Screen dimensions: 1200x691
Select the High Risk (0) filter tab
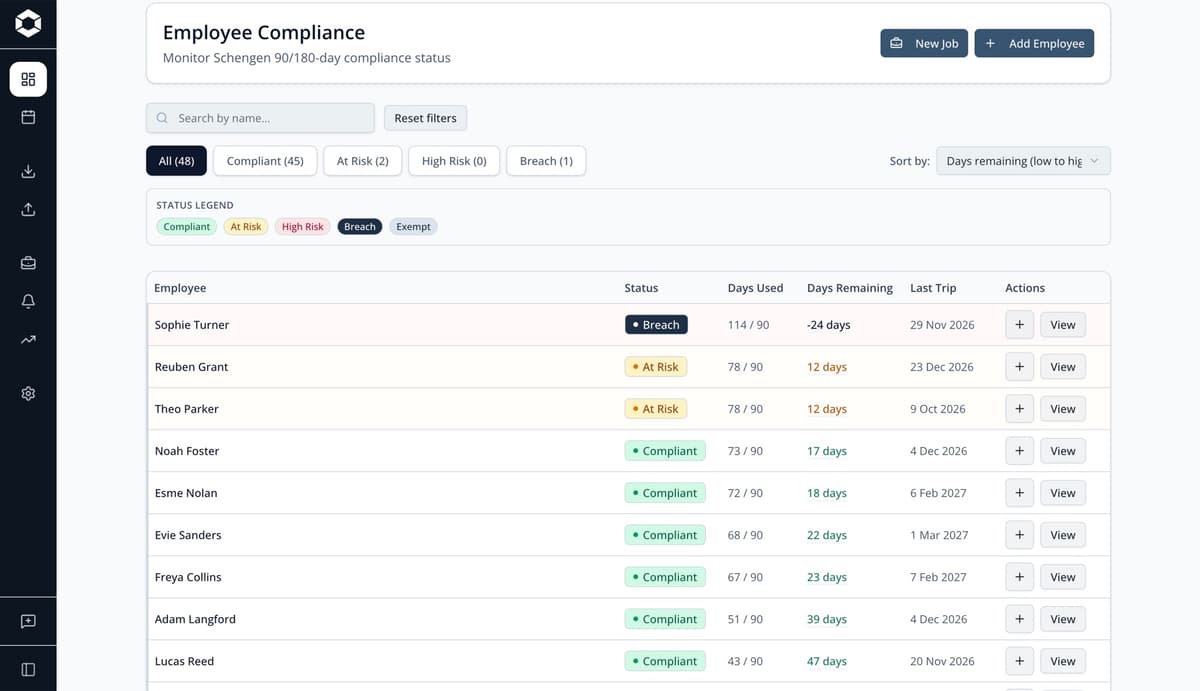tap(454, 161)
